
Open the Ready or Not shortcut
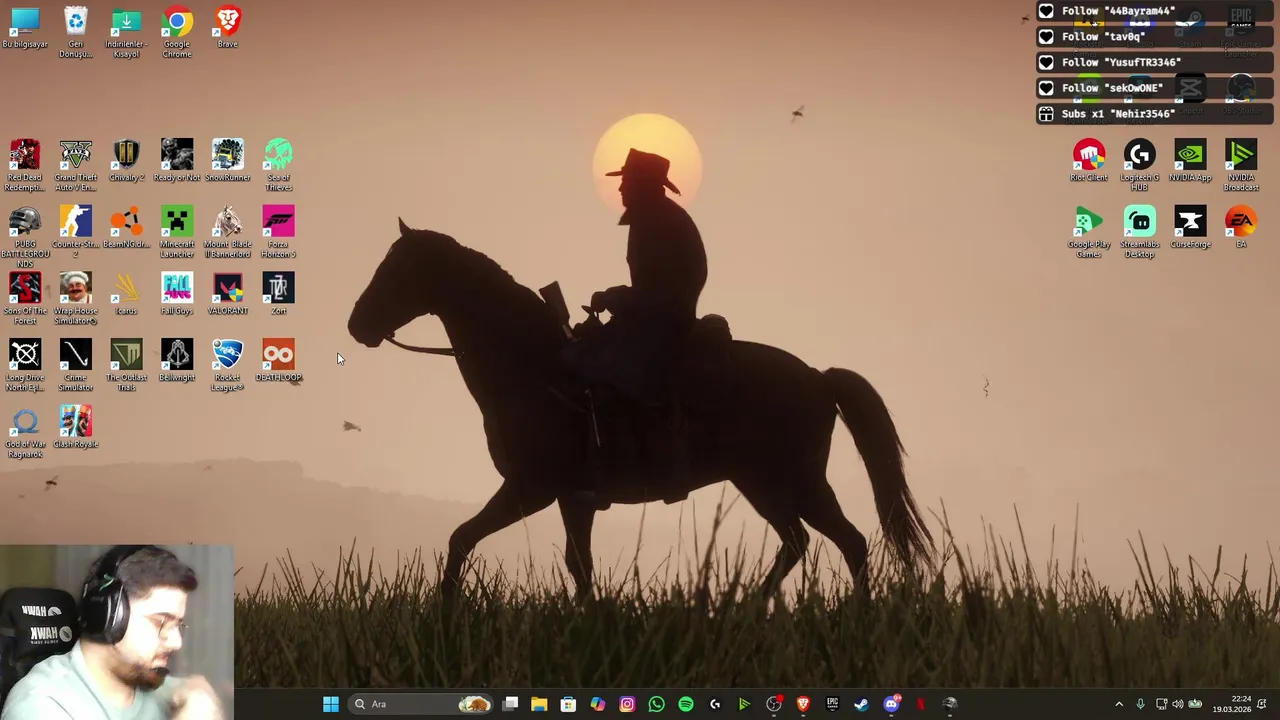pyautogui.click(x=177, y=161)
